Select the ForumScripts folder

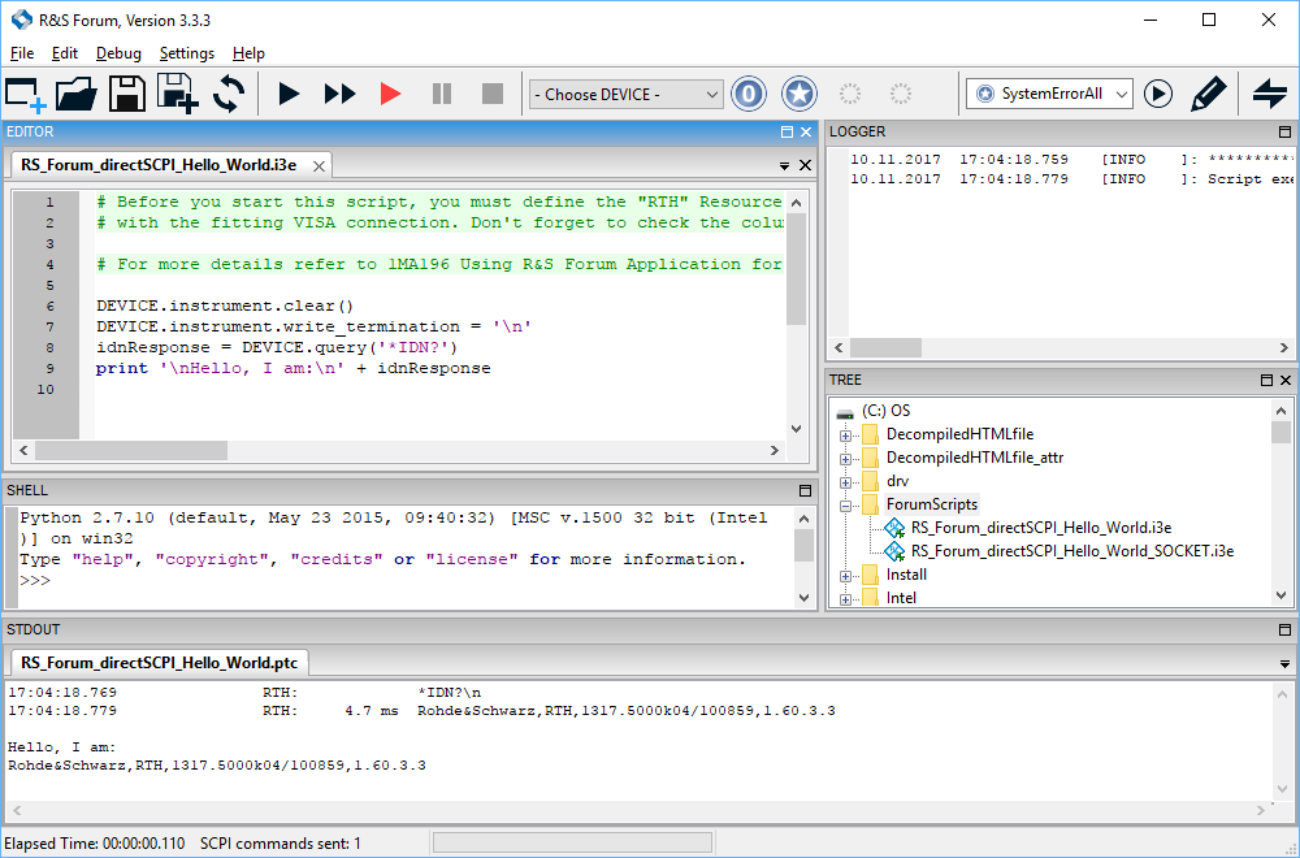932,504
